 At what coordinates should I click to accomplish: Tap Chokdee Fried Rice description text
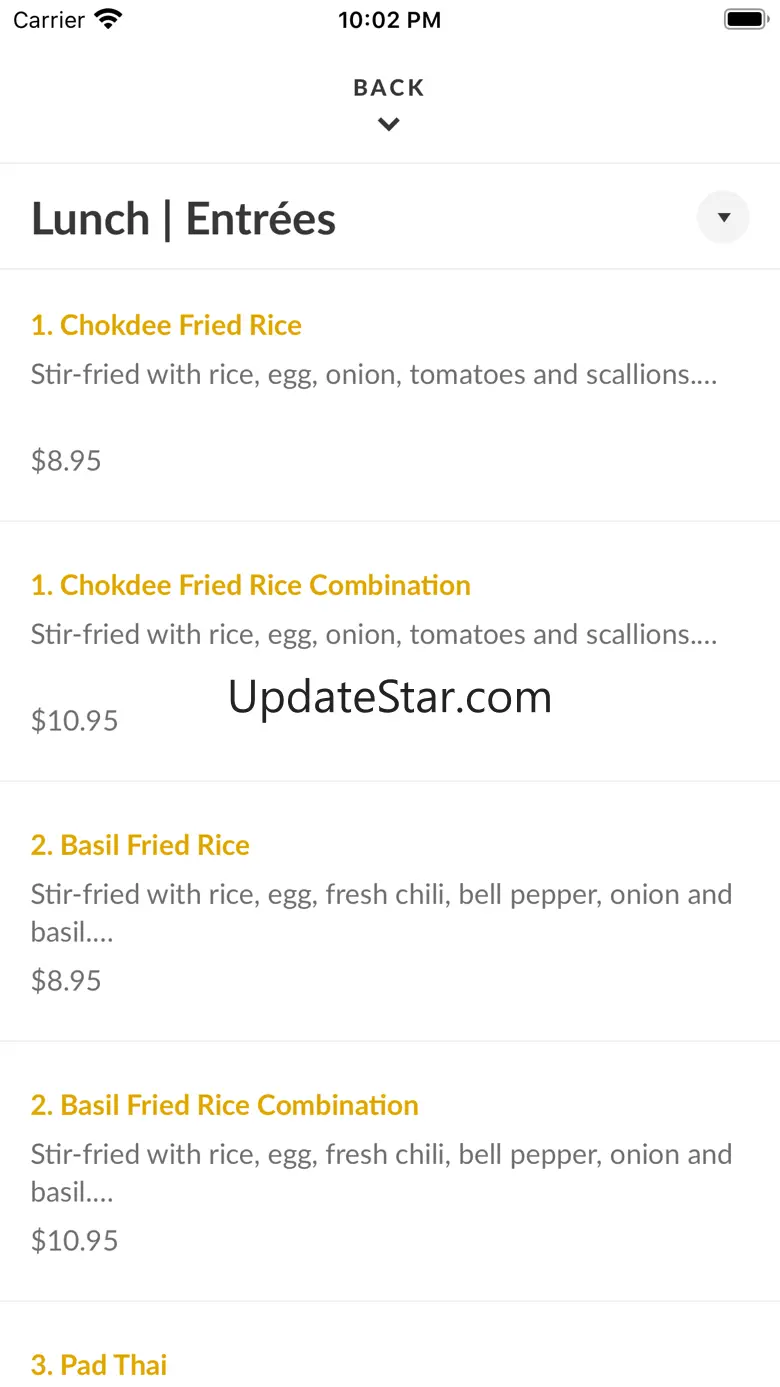(x=373, y=375)
